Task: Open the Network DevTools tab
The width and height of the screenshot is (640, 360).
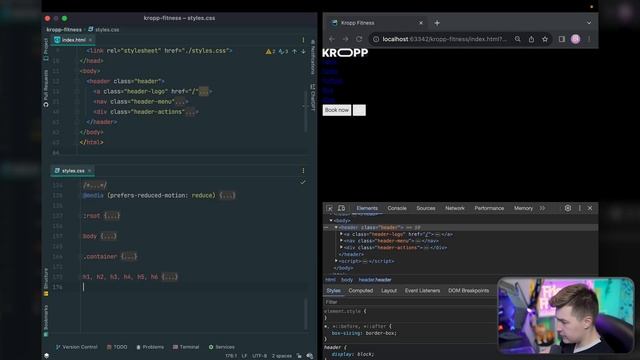Action: pyautogui.click(x=455, y=208)
